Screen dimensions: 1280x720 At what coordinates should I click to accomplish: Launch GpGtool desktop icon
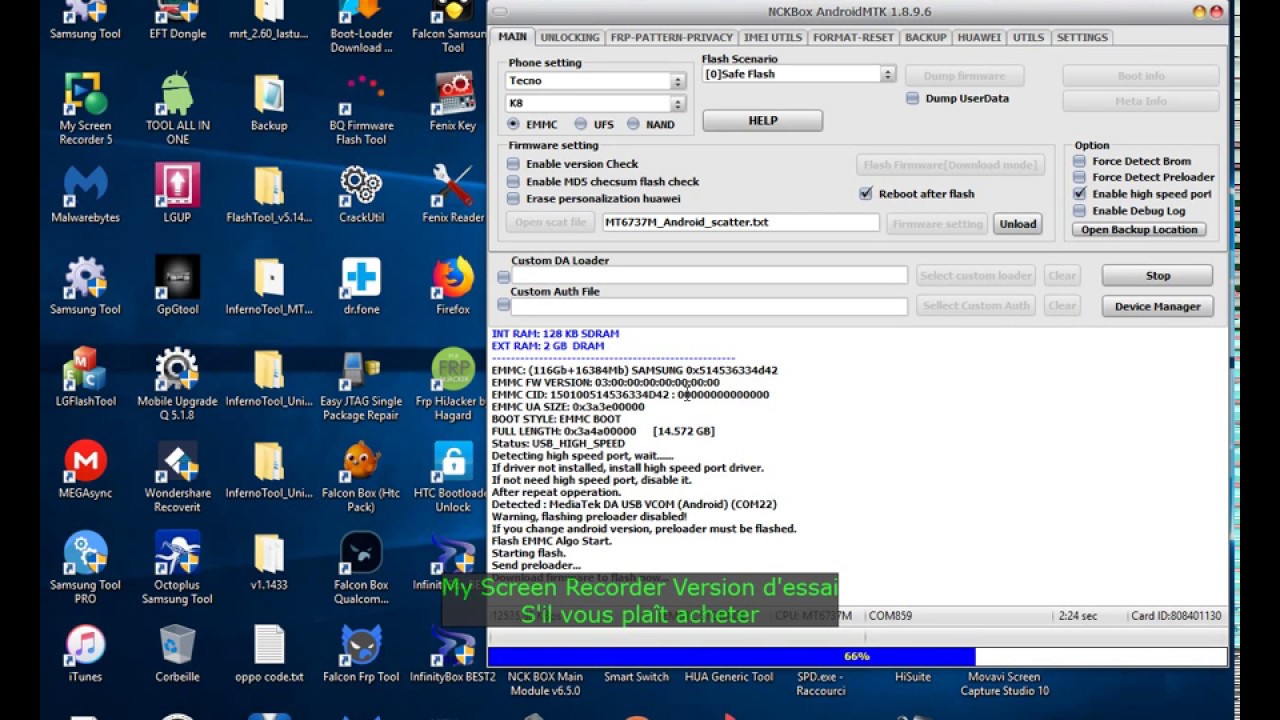[177, 286]
